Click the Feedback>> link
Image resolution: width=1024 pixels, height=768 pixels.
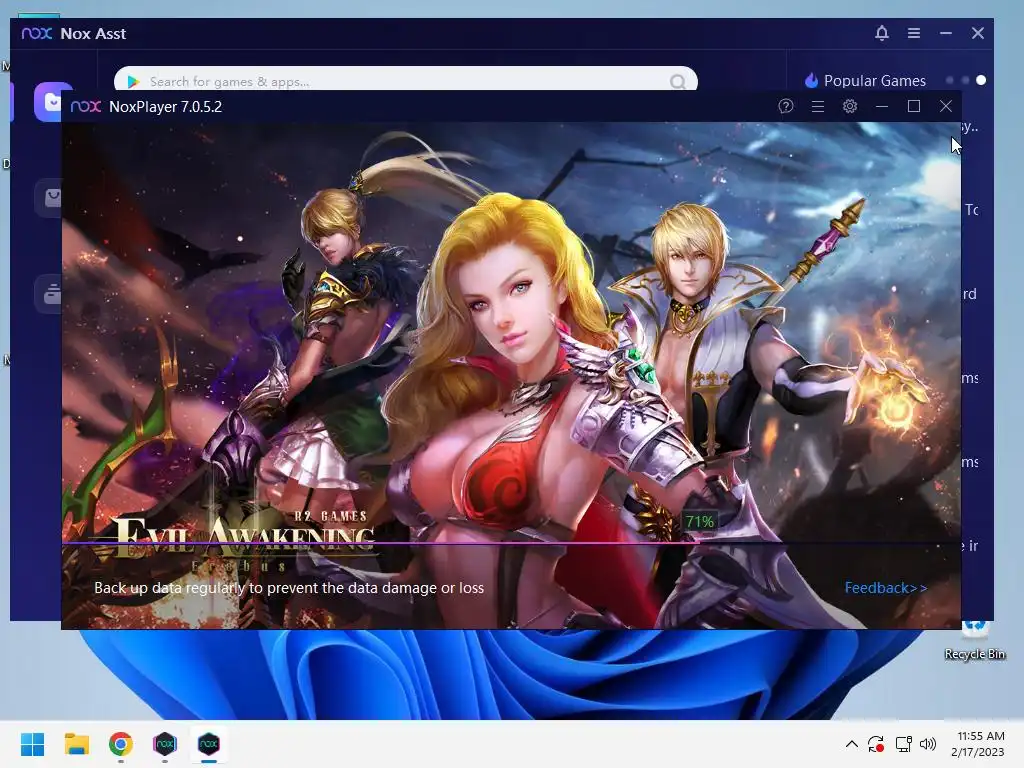tap(886, 588)
